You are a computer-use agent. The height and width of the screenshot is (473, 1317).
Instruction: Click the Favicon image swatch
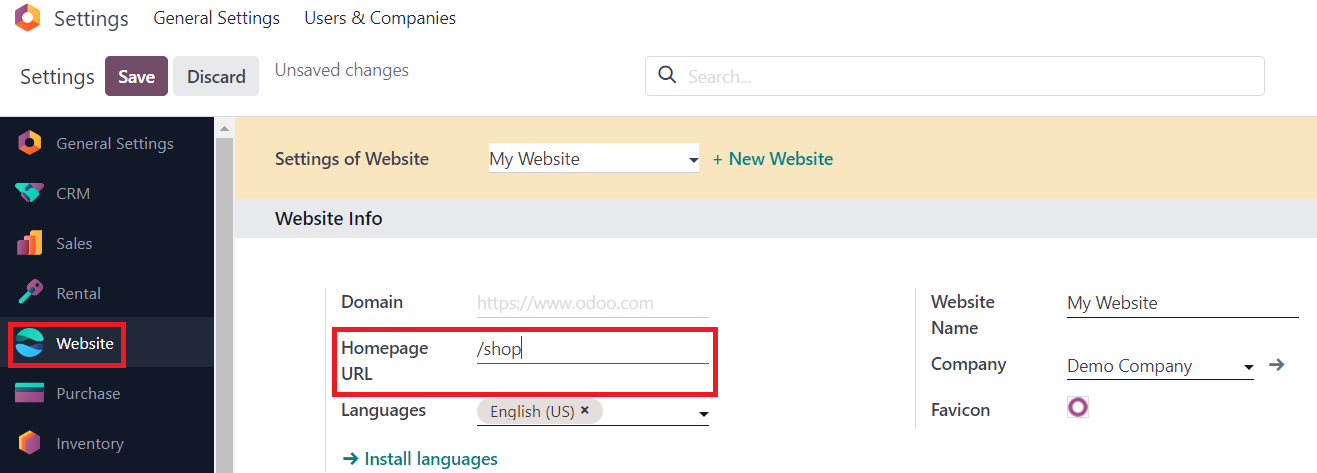click(1078, 407)
